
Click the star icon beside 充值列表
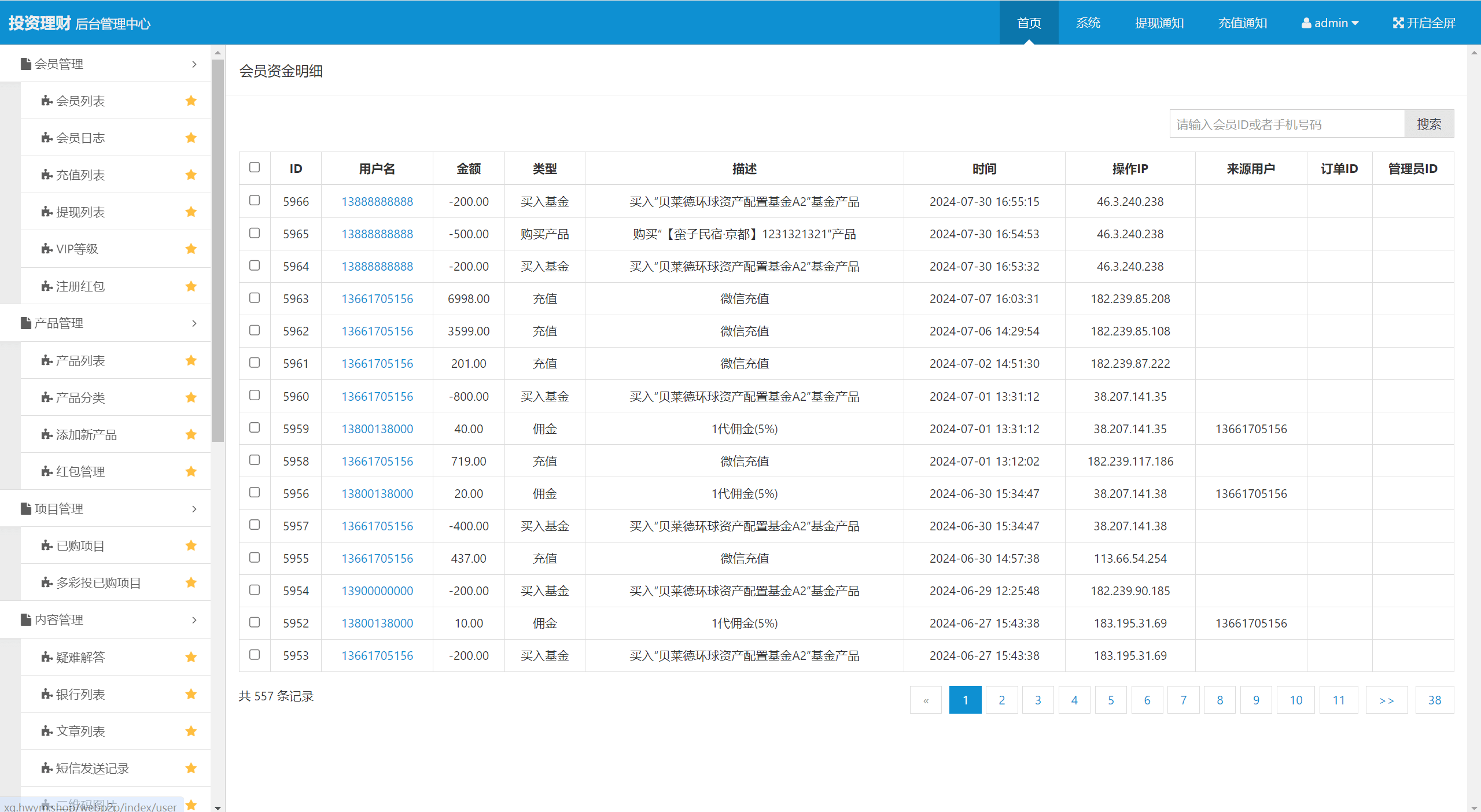tap(191, 175)
